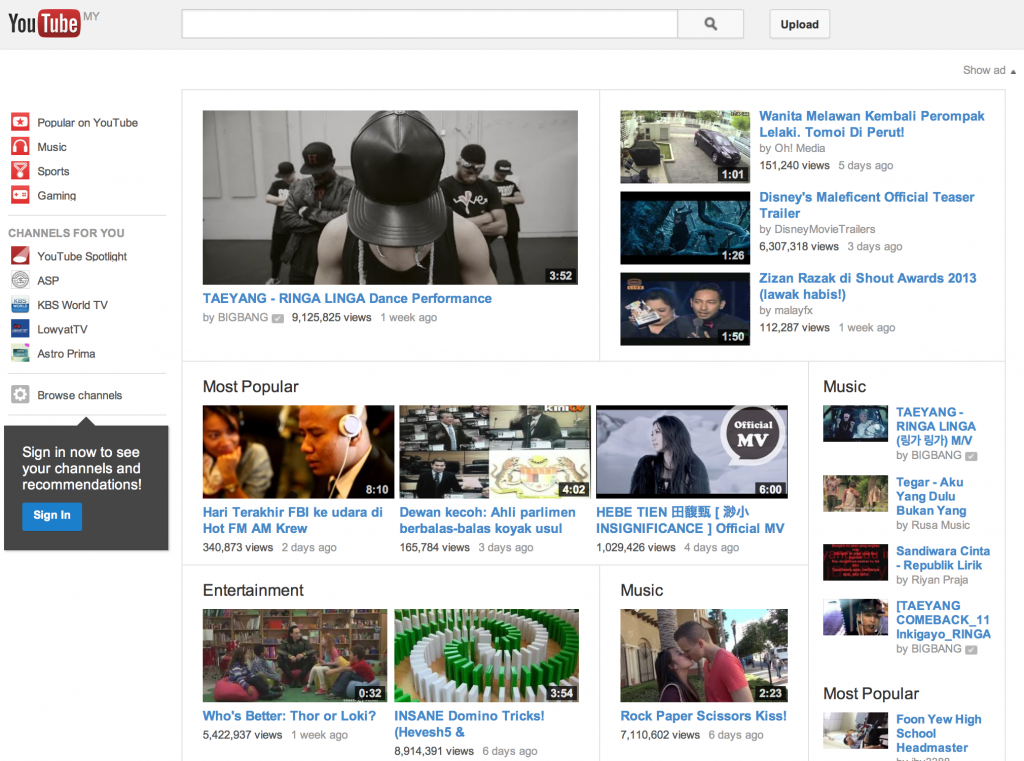Viewport: 1024px width, 761px height.
Task: Open BIGBANG channel under featured video
Action: (x=243, y=317)
